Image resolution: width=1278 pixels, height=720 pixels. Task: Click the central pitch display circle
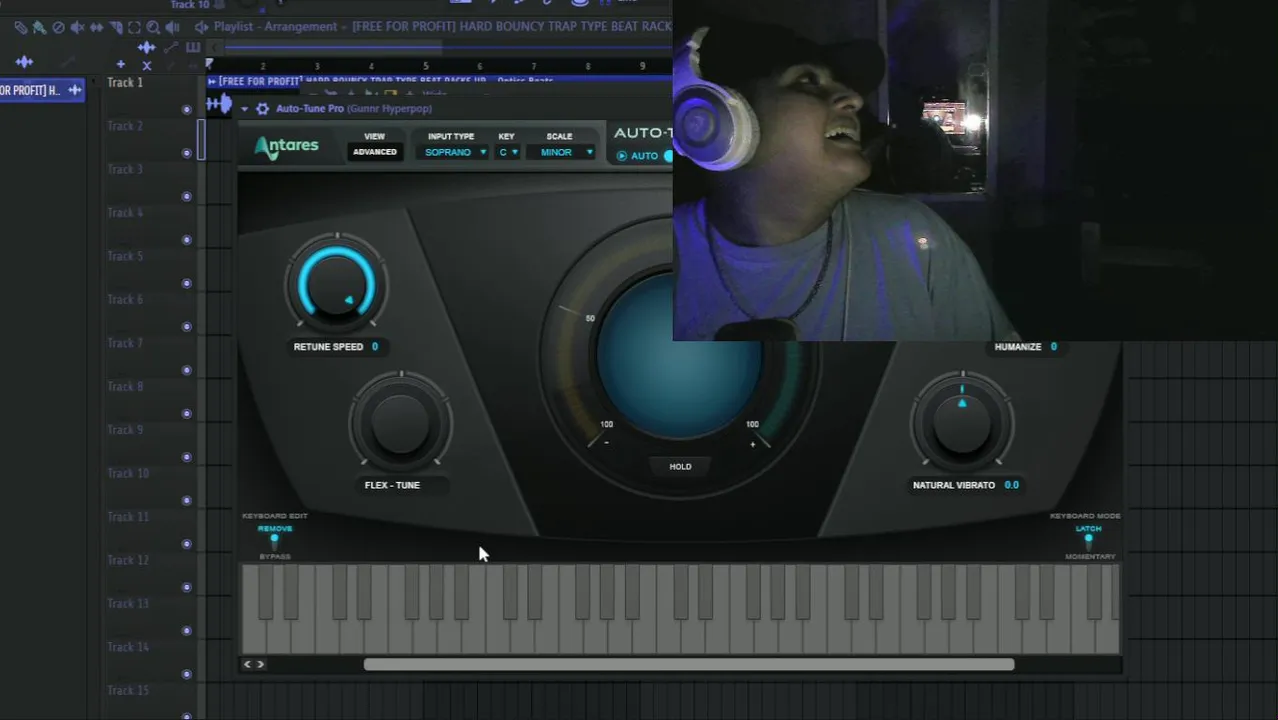point(680,356)
